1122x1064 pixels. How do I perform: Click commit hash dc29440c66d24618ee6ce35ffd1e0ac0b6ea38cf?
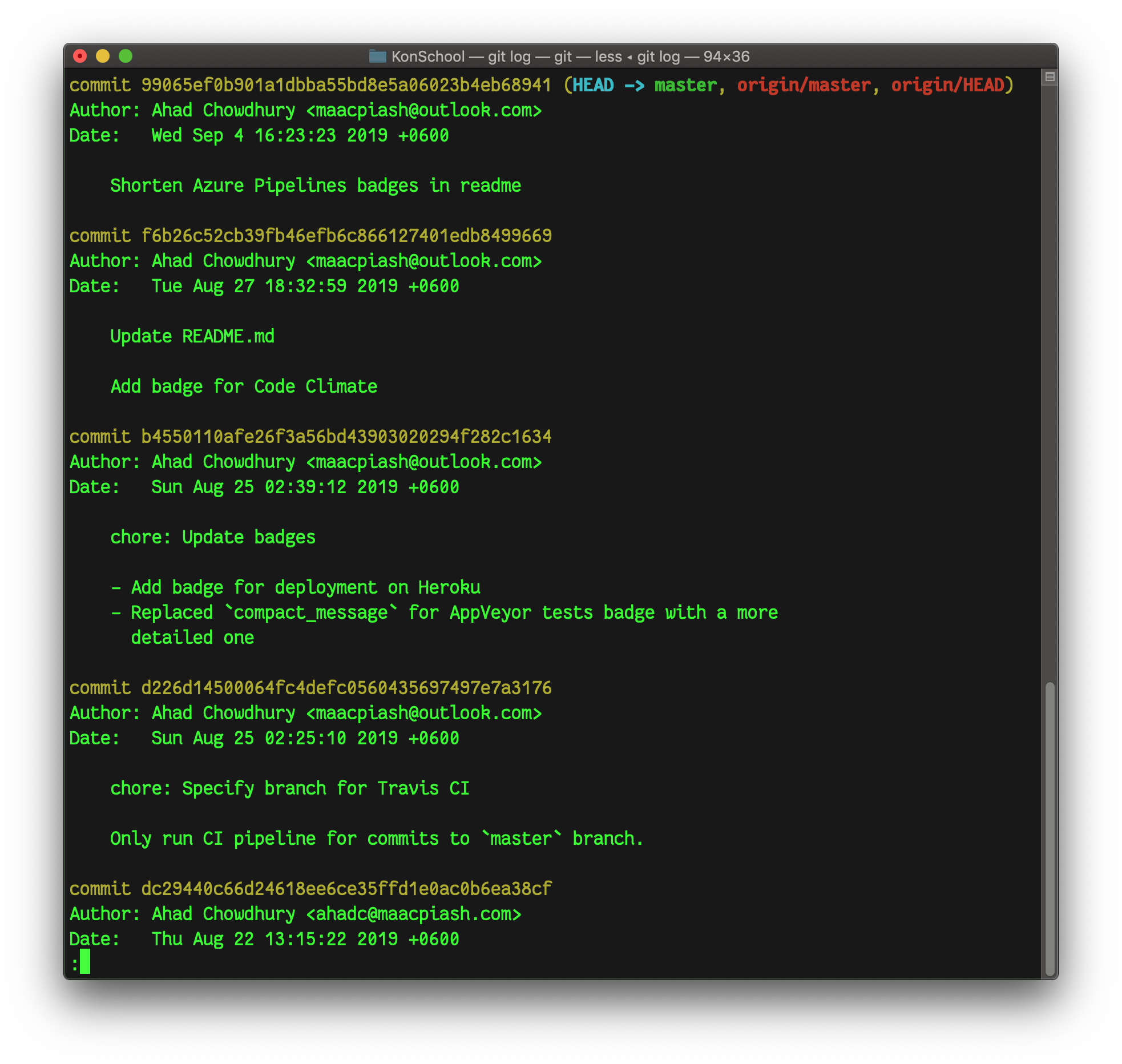point(346,889)
